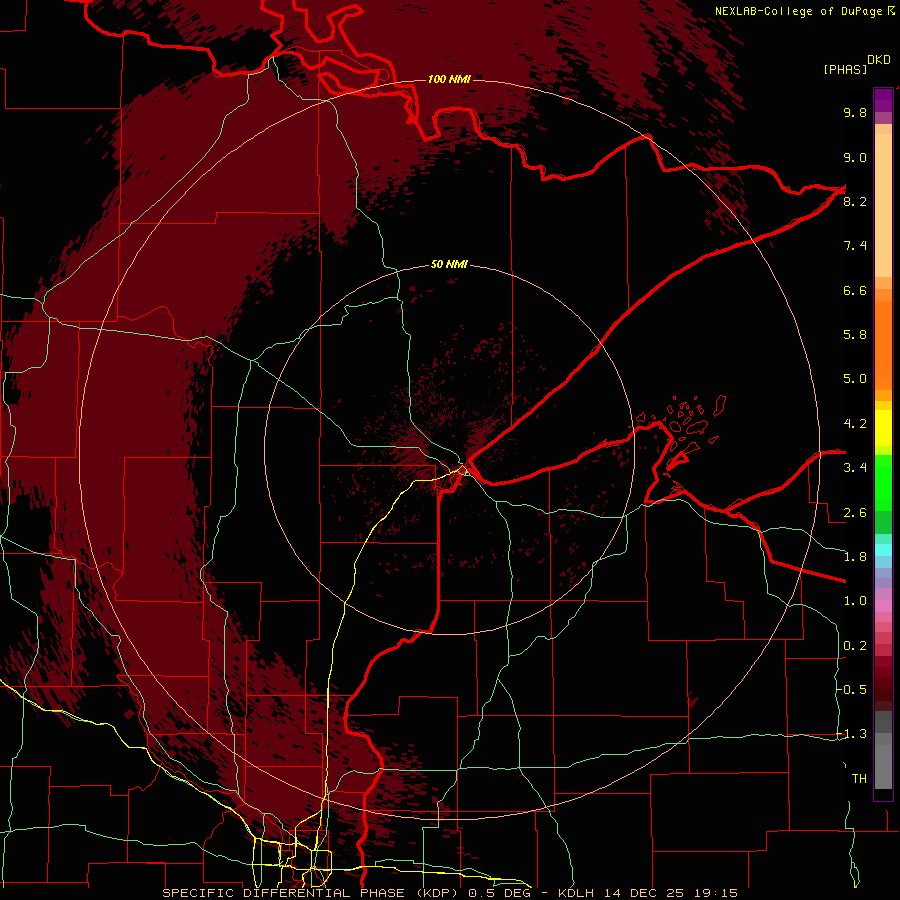The height and width of the screenshot is (900, 900).
Task: Pick the purple segment atop the color bar
Action: pos(883,100)
